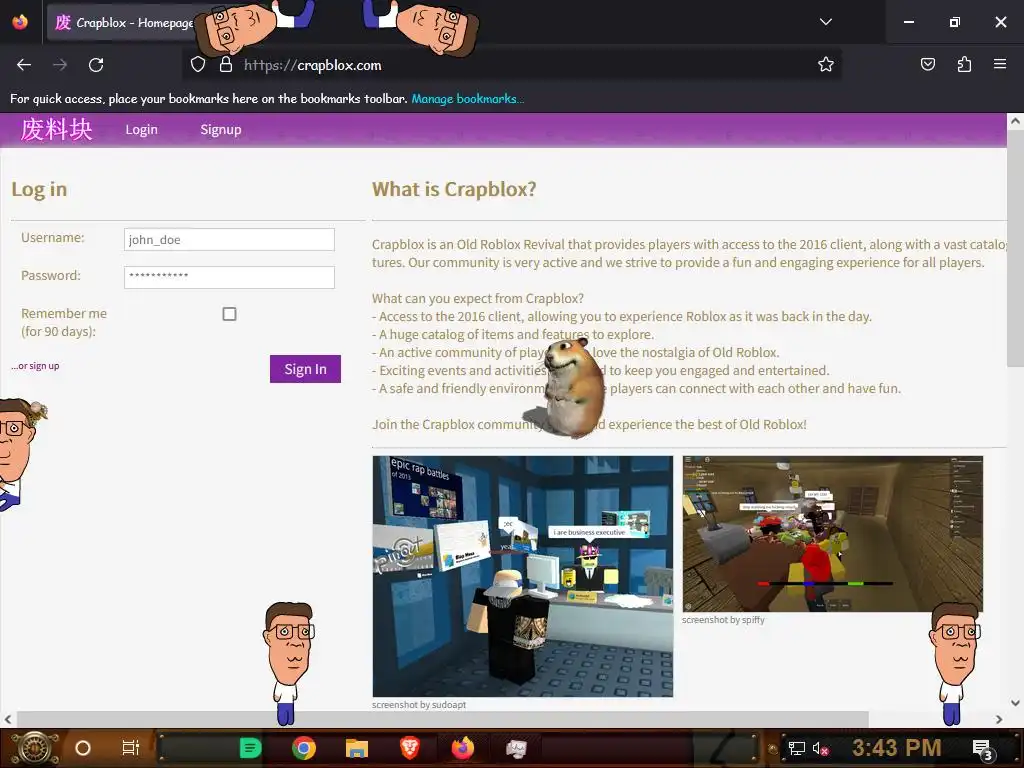Reload the Crapblox page
1024x768 pixels.
point(96,65)
